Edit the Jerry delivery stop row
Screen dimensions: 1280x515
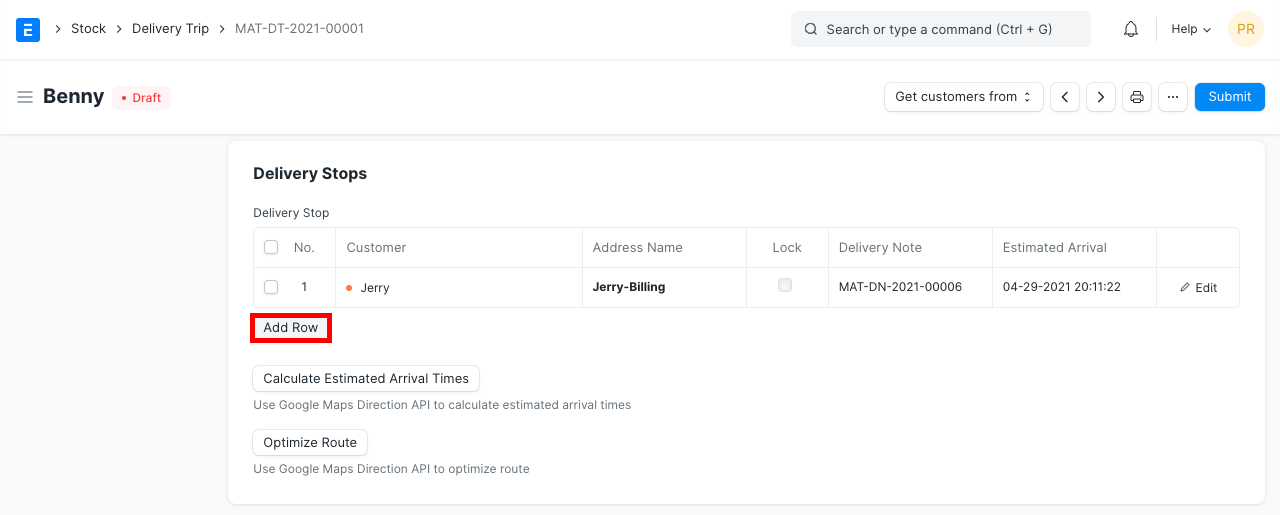(1198, 287)
